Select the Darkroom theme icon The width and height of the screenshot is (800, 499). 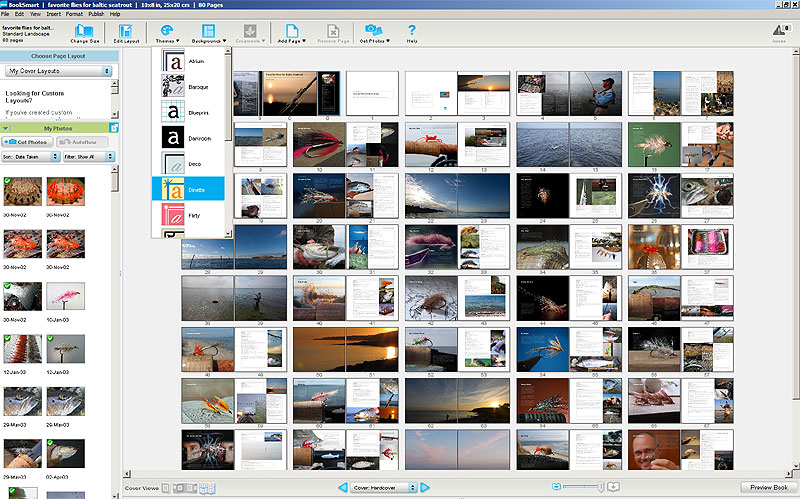point(172,138)
